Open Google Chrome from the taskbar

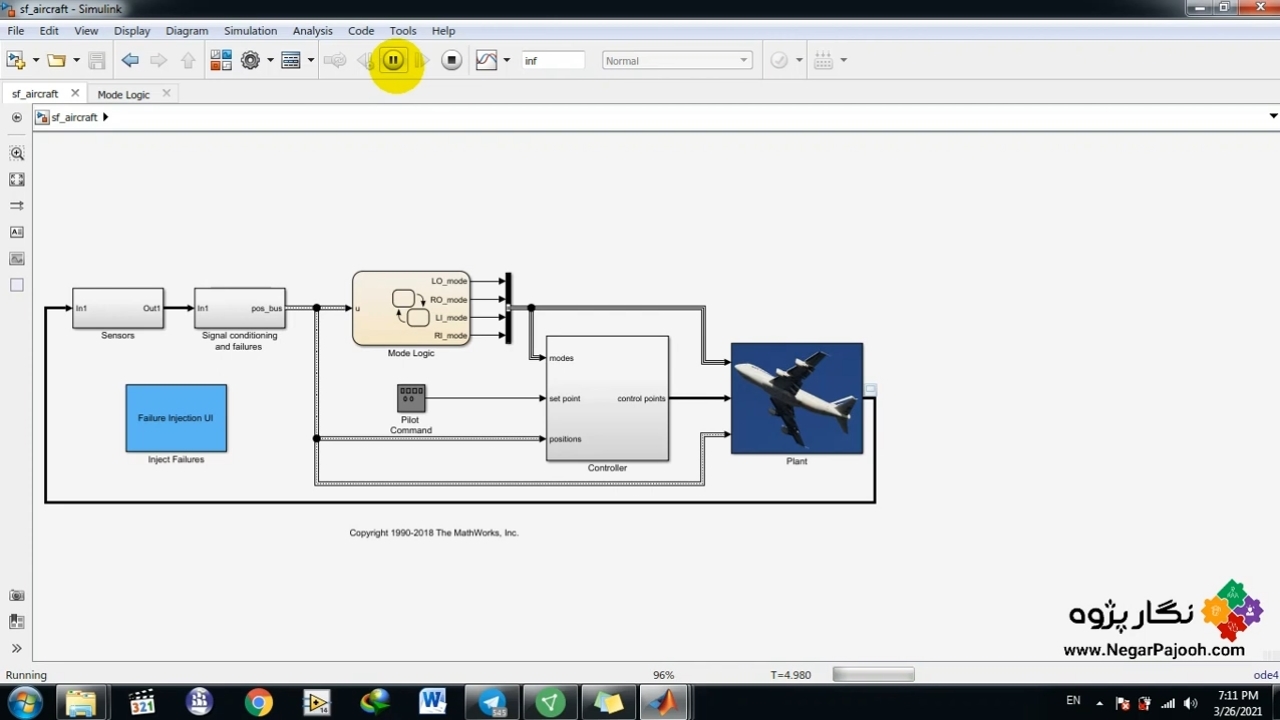(258, 703)
